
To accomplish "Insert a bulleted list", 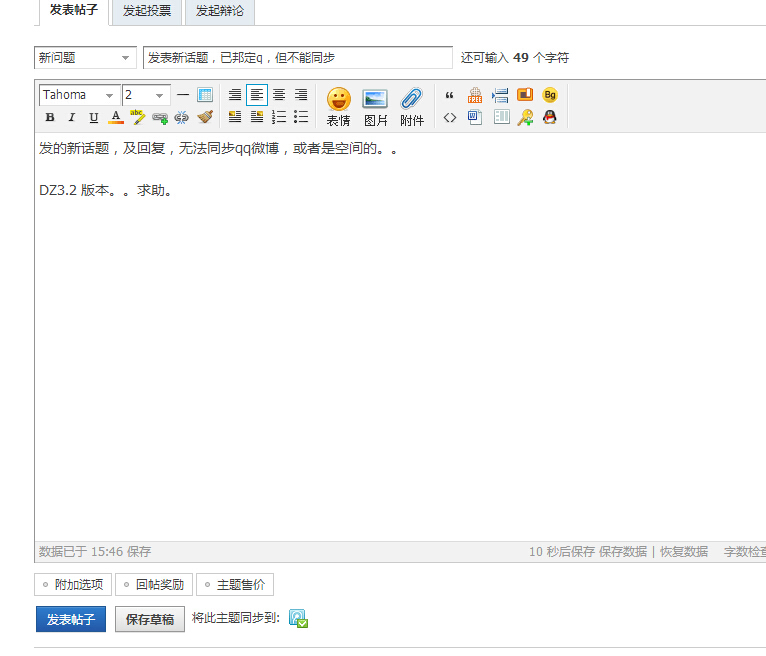I will [x=301, y=117].
